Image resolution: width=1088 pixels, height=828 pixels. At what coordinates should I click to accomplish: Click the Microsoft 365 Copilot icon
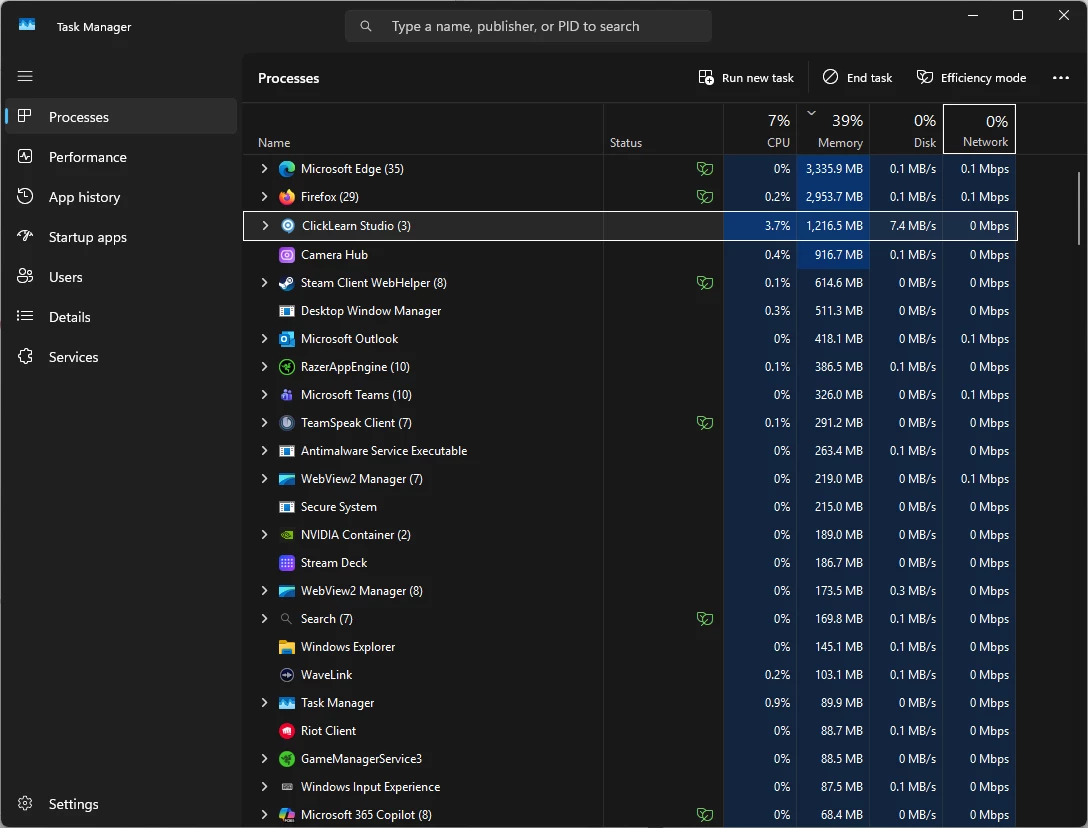tap(287, 815)
